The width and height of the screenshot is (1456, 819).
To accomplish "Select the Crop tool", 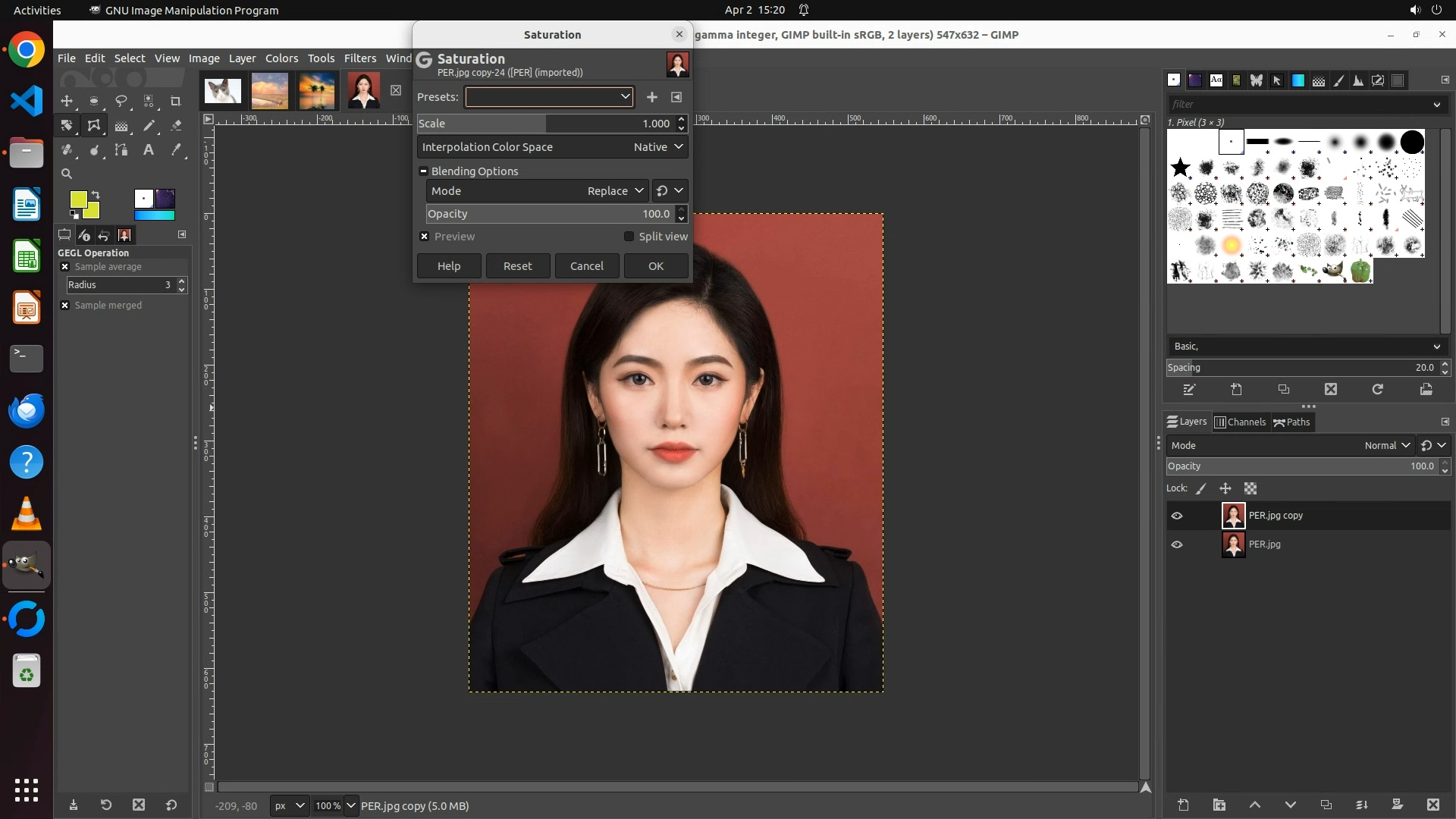I will pyautogui.click(x=176, y=101).
